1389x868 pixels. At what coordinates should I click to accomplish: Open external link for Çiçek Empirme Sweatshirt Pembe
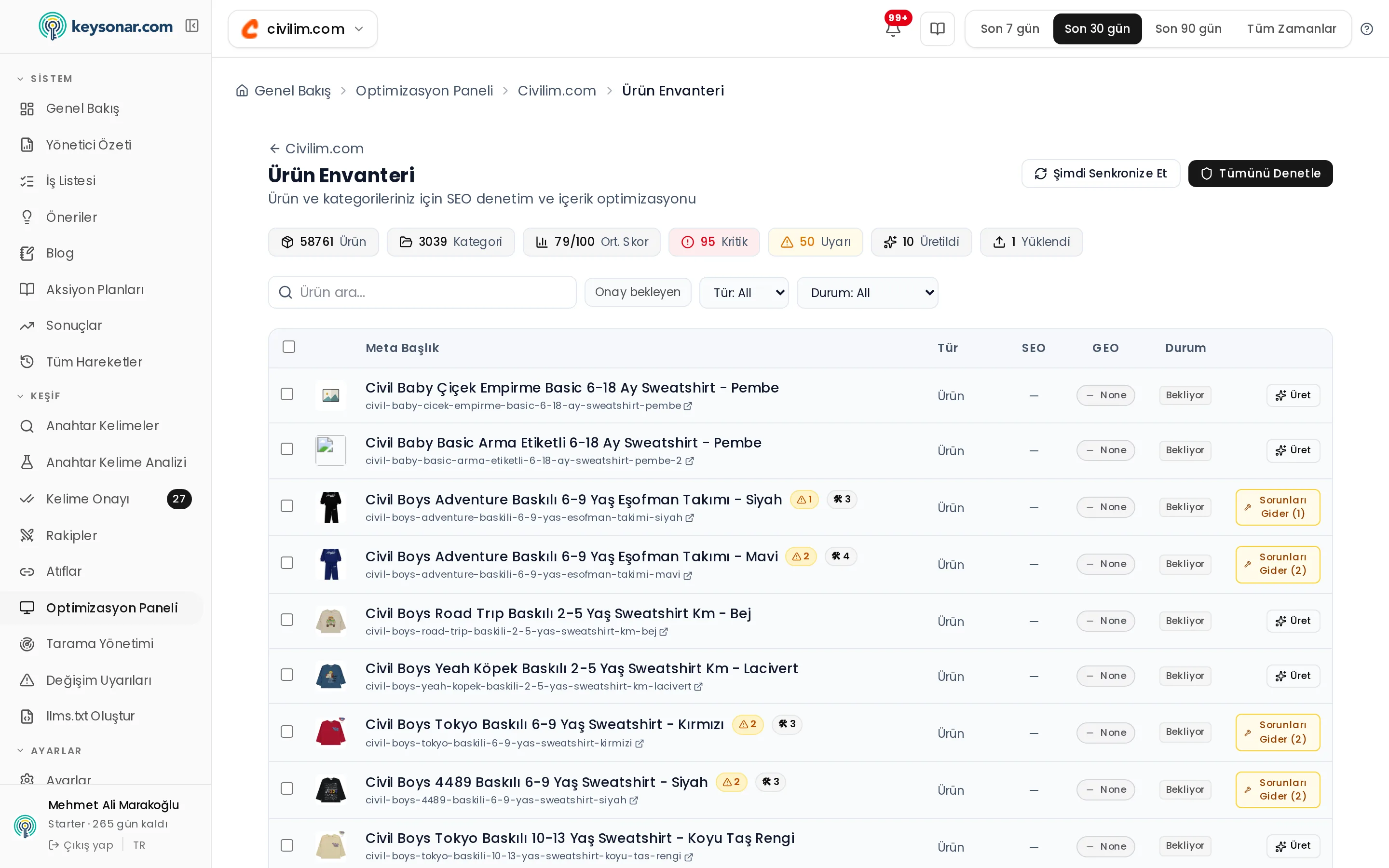[688, 406]
